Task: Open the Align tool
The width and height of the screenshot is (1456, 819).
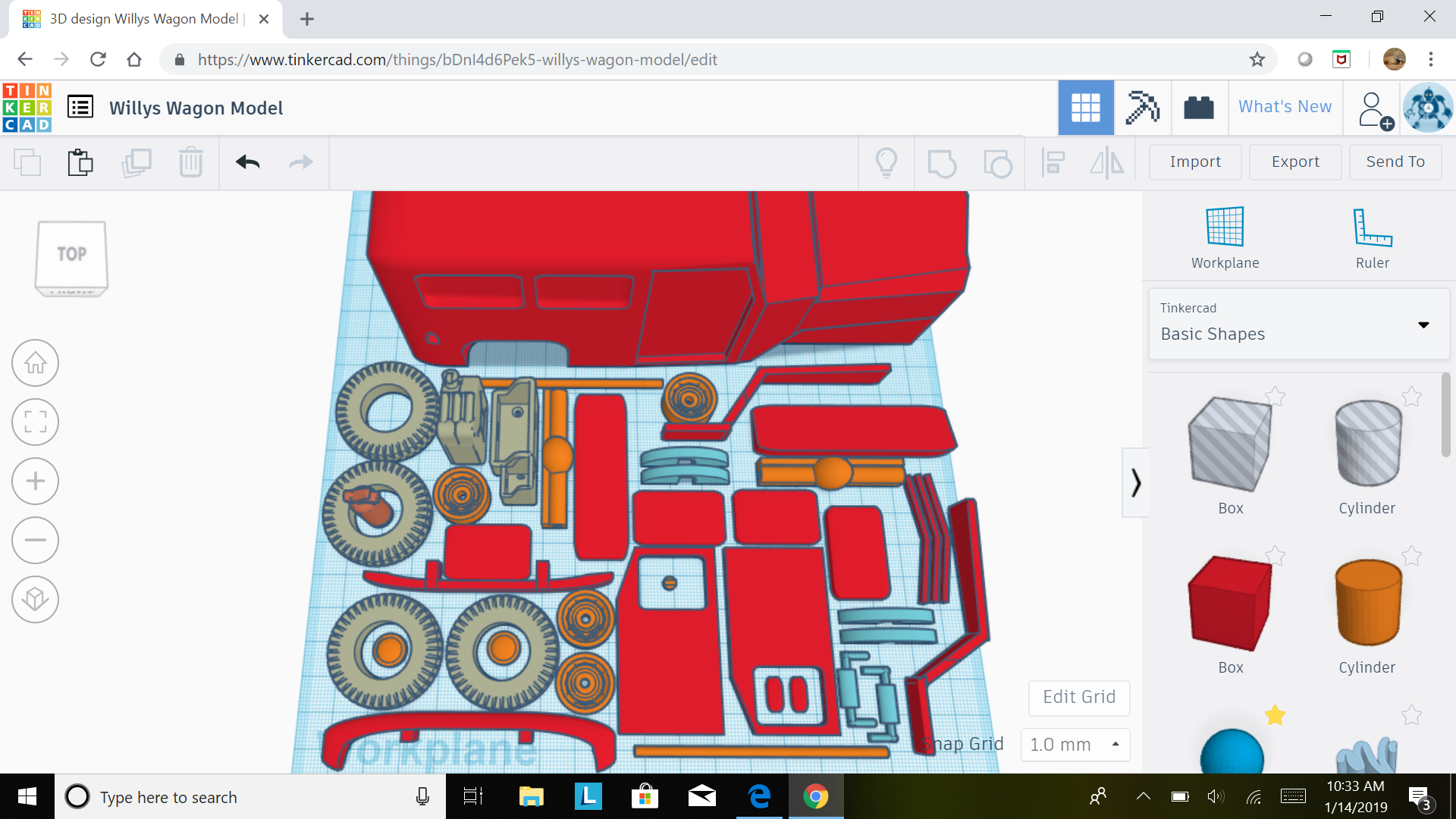Action: tap(1053, 162)
